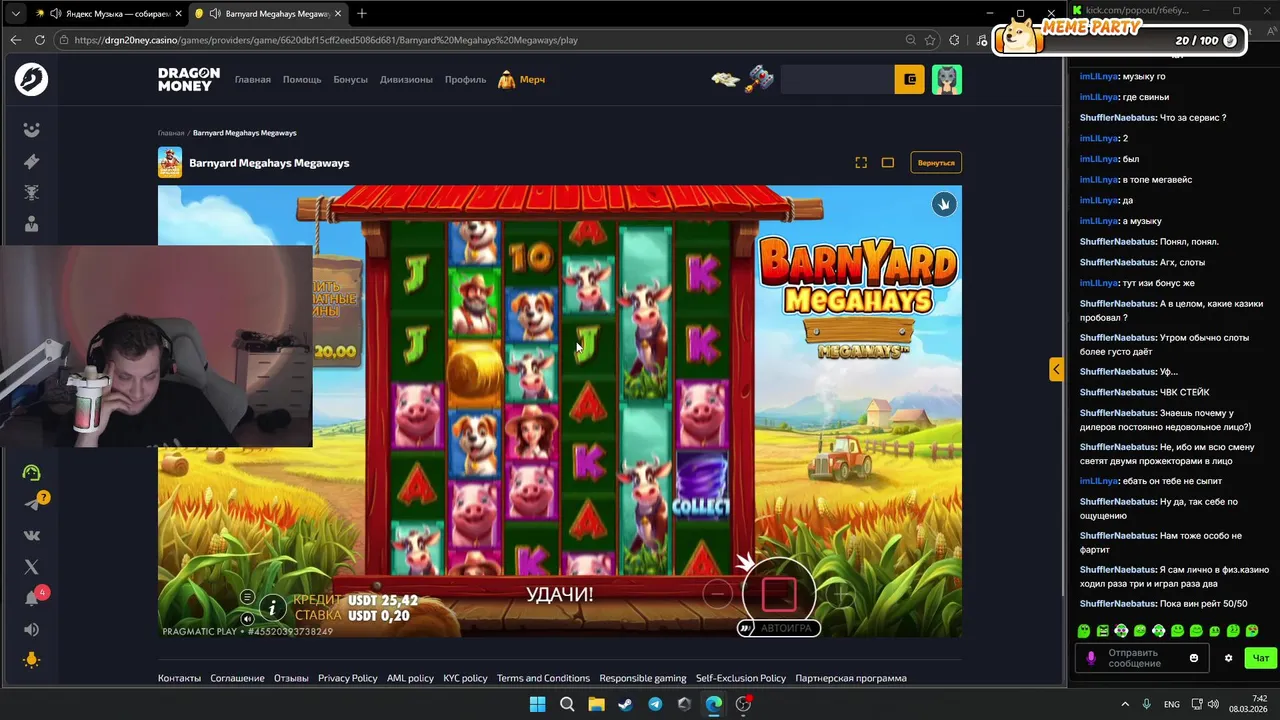1280x720 pixels.
Task: Expand the system tray hidden icons chevron
Action: coord(1125,704)
